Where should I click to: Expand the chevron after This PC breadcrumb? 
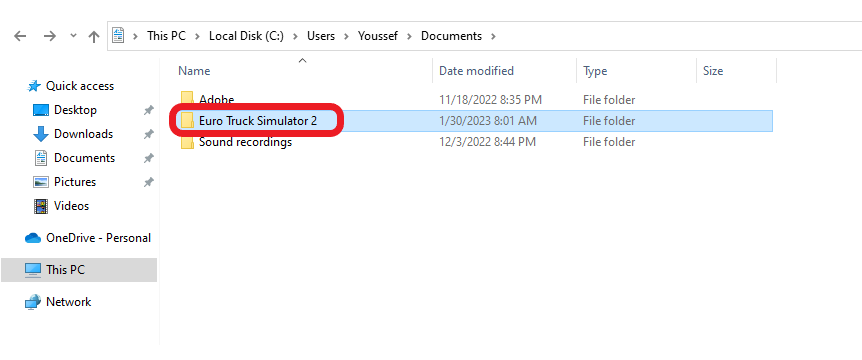point(197,36)
